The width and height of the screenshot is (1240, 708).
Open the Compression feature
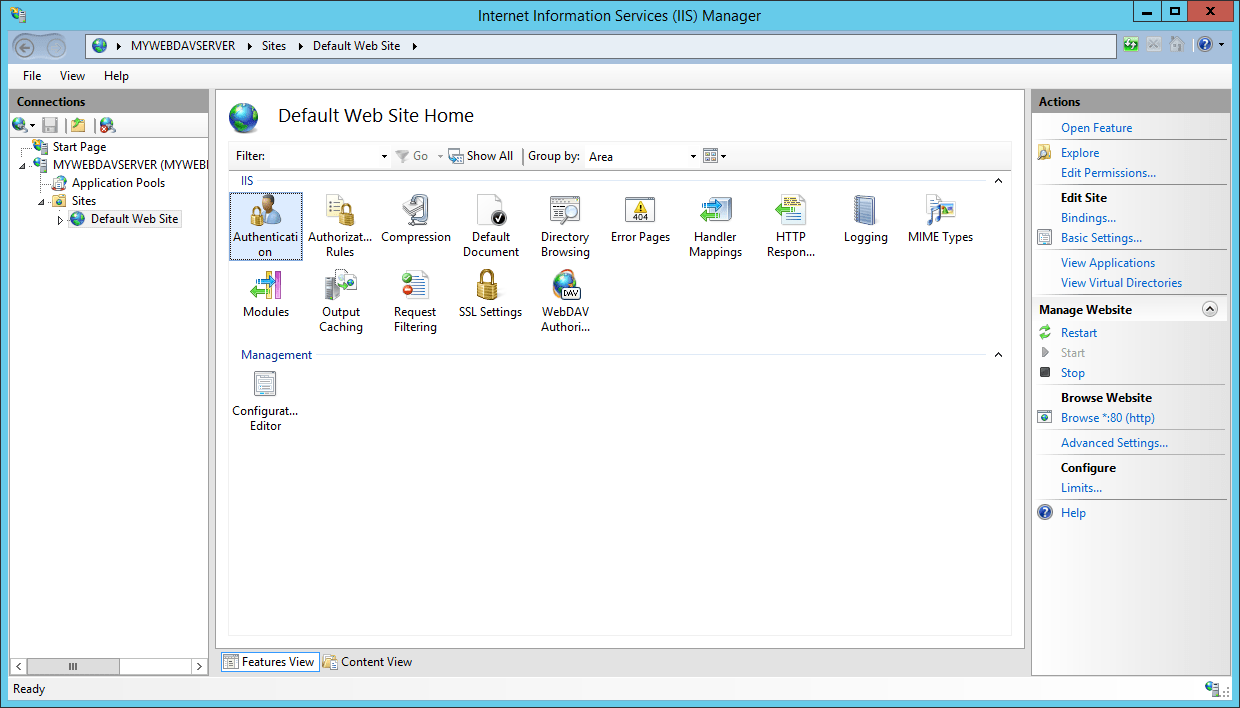pyautogui.click(x=416, y=219)
